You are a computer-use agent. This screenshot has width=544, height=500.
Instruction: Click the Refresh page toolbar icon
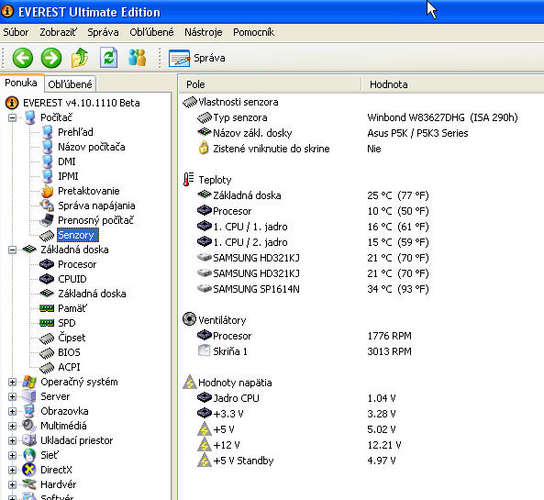tap(109, 58)
